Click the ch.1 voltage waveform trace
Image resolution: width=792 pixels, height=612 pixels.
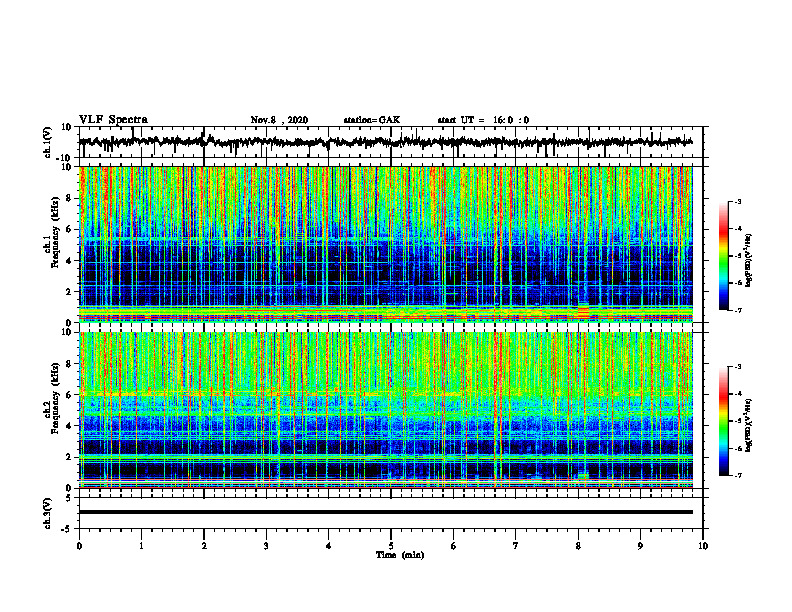[x=385, y=142]
